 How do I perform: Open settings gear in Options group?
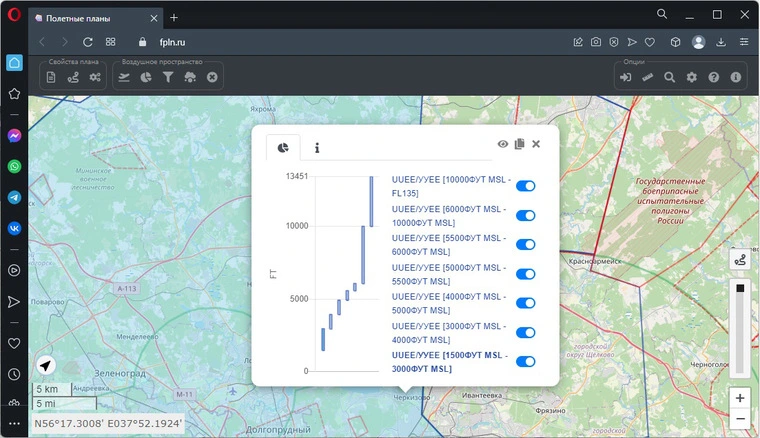click(x=691, y=77)
